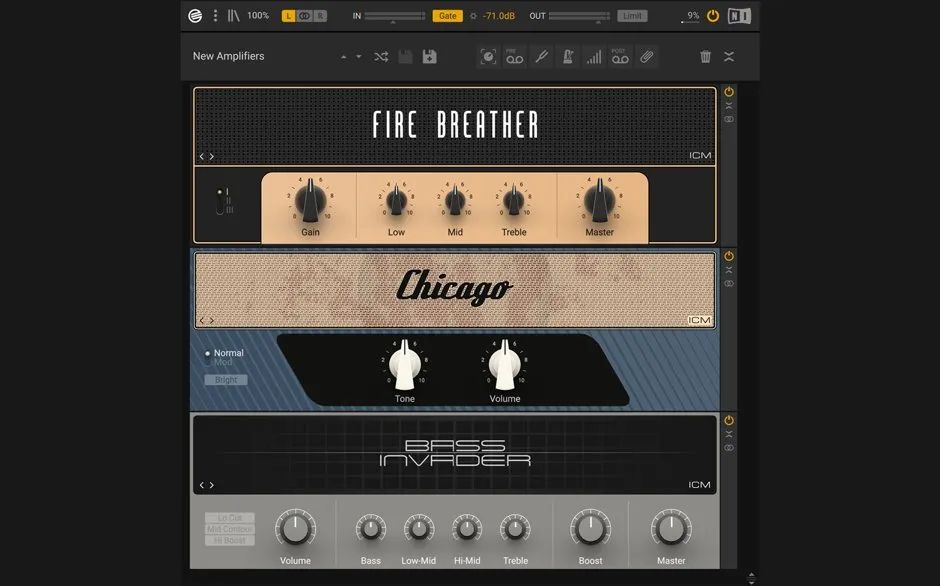Show the PRE tape deck

click(514, 57)
